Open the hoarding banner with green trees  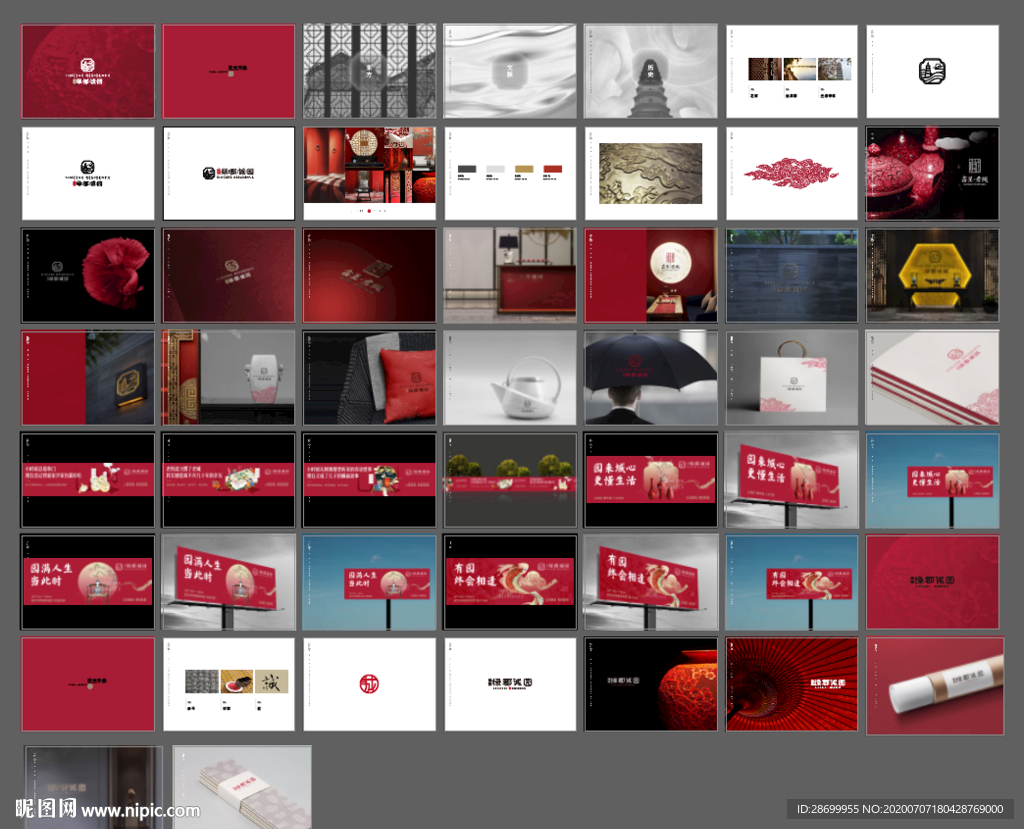click(510, 480)
